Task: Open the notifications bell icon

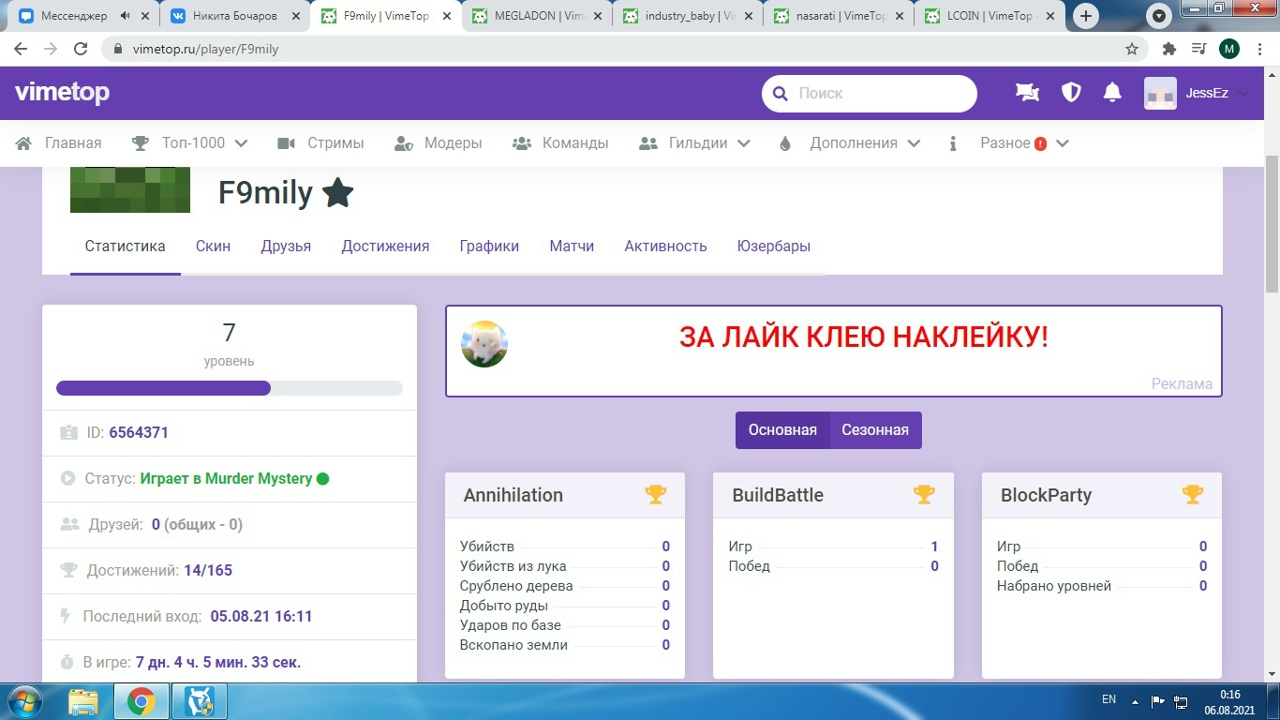Action: click(1112, 93)
